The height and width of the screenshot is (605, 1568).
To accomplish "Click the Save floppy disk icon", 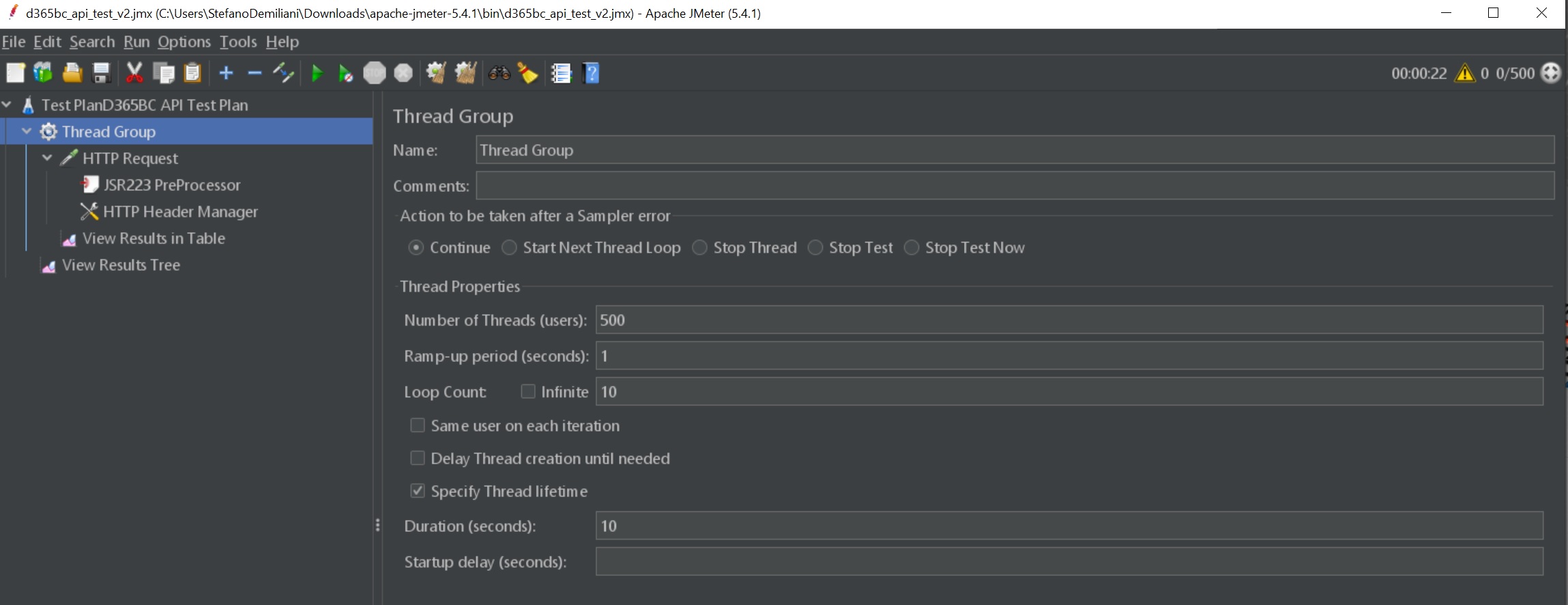I will point(101,73).
